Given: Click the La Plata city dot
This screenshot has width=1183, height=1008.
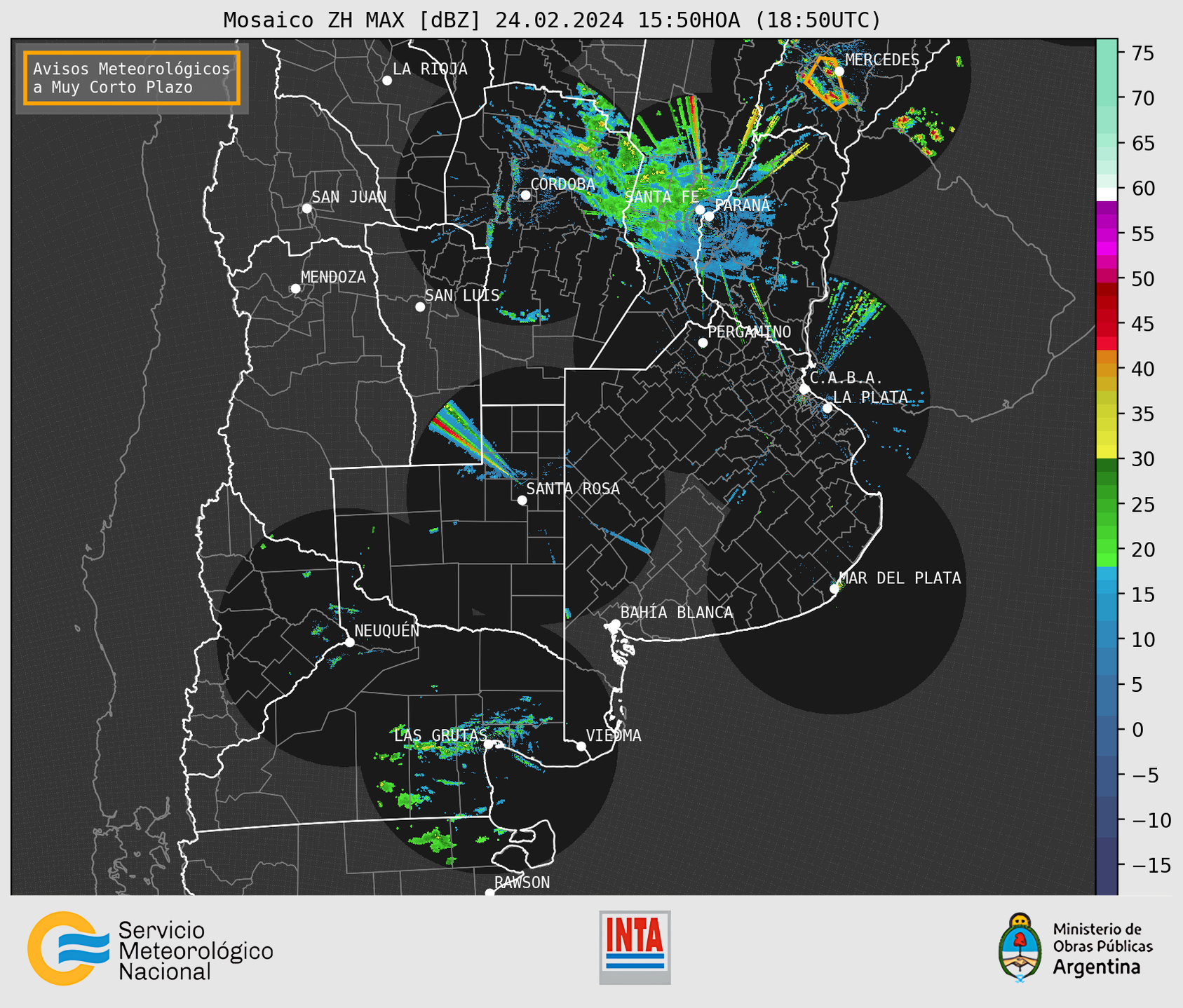Looking at the screenshot, I should [827, 408].
